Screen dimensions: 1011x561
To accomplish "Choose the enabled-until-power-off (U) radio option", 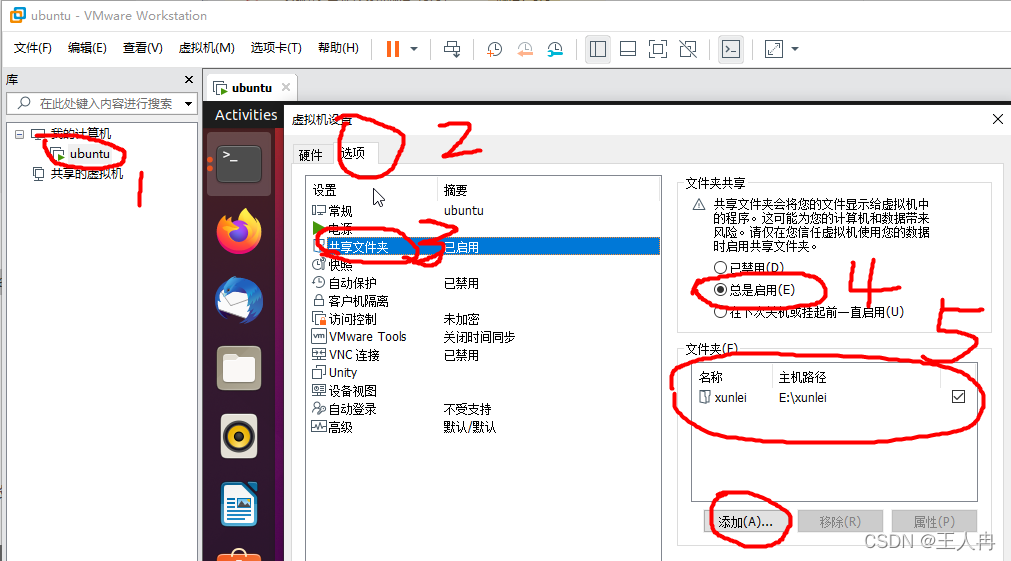I will [x=720, y=312].
